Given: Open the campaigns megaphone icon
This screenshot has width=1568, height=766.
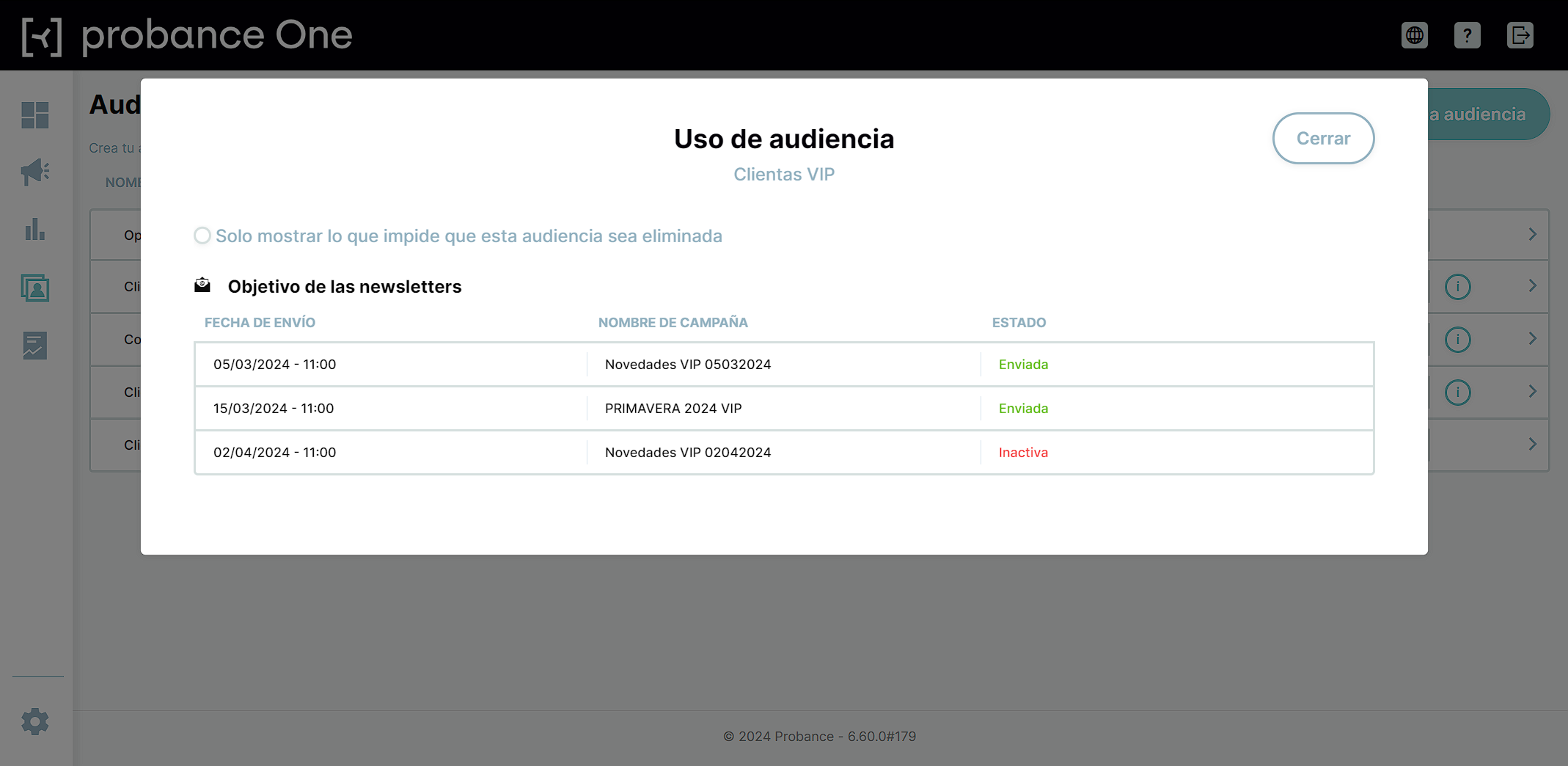Looking at the screenshot, I should pyautogui.click(x=35, y=172).
